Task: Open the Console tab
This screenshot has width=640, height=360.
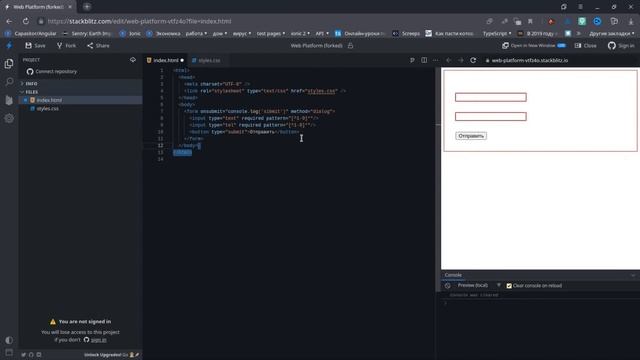Action: [453, 275]
